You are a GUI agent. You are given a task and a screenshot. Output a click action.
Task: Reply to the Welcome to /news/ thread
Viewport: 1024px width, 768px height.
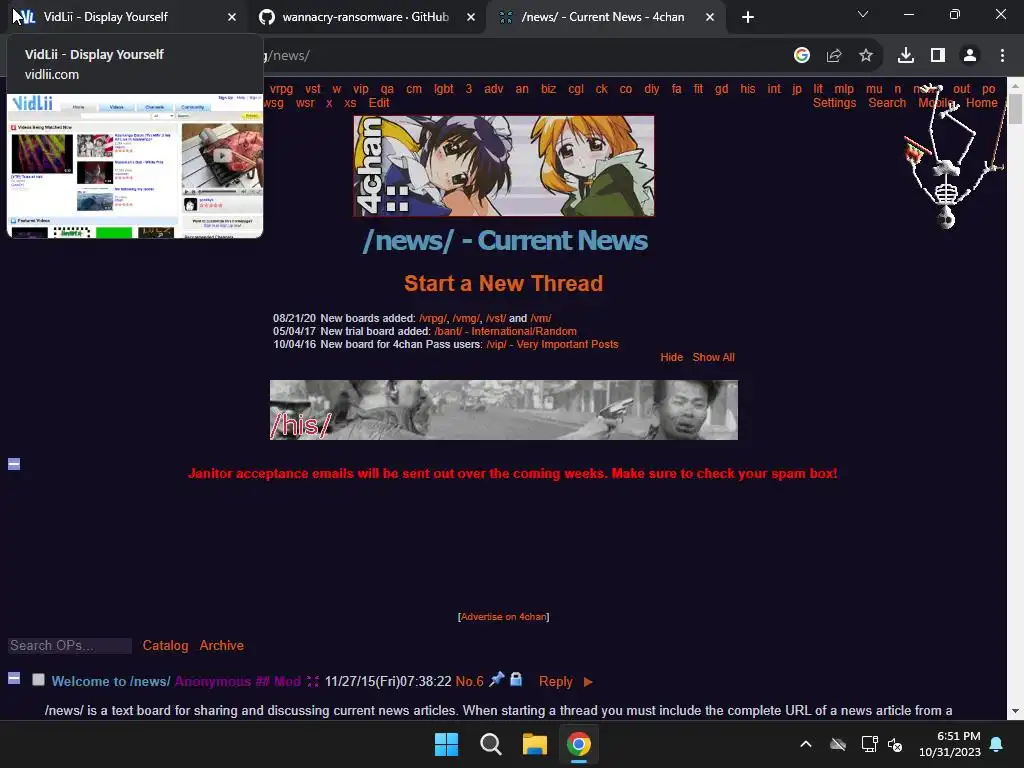pos(556,681)
